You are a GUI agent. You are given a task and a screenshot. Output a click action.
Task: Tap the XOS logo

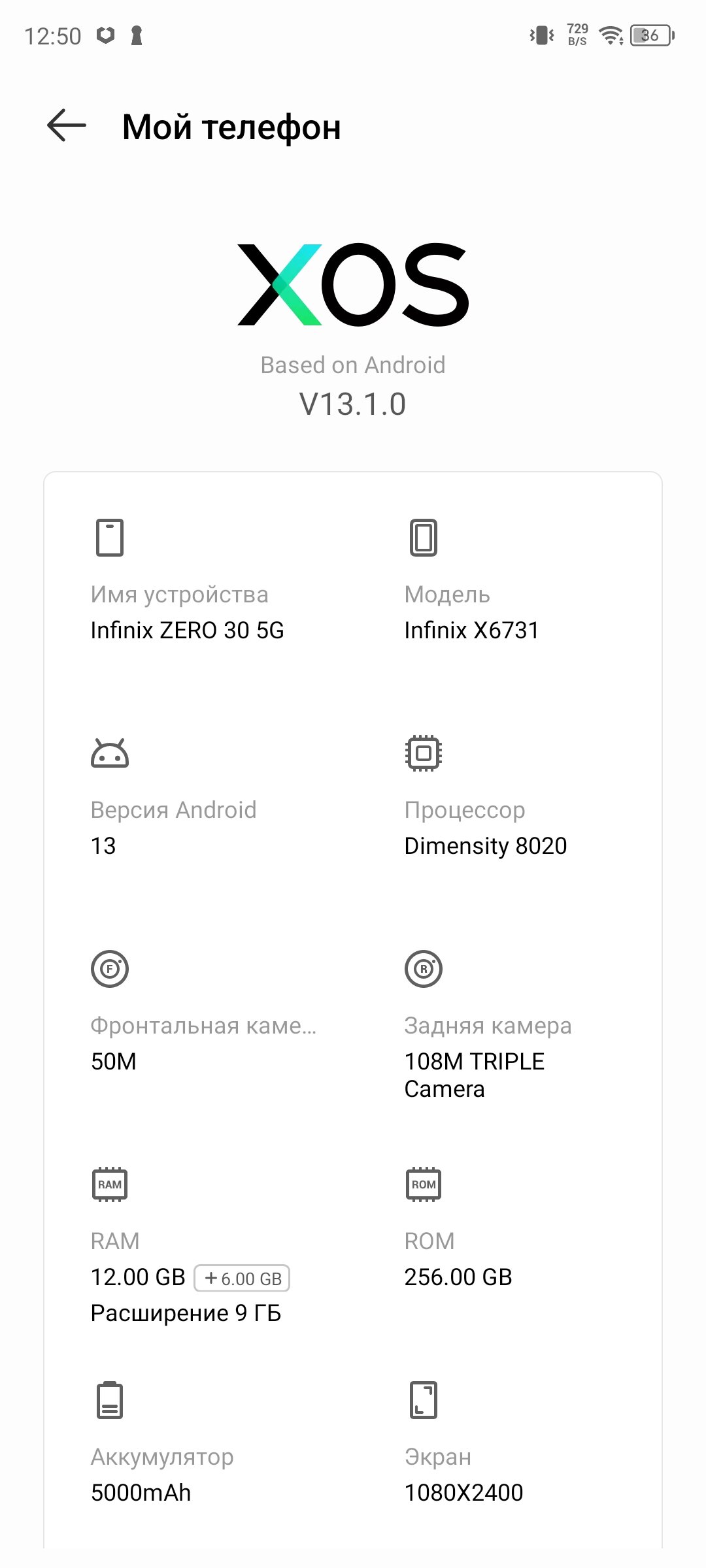click(353, 284)
